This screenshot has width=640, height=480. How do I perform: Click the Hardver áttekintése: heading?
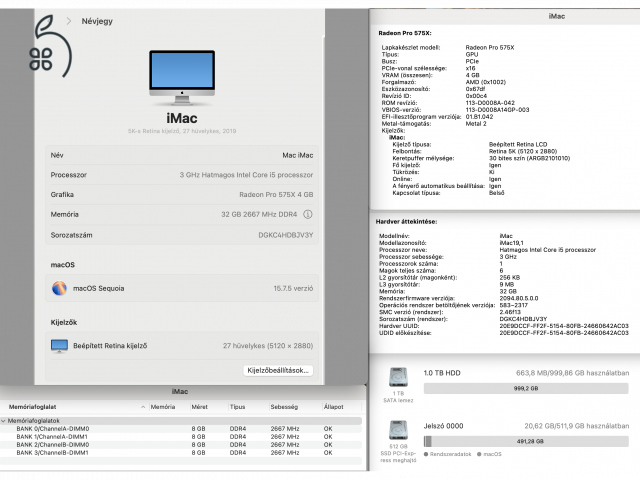click(x=406, y=222)
